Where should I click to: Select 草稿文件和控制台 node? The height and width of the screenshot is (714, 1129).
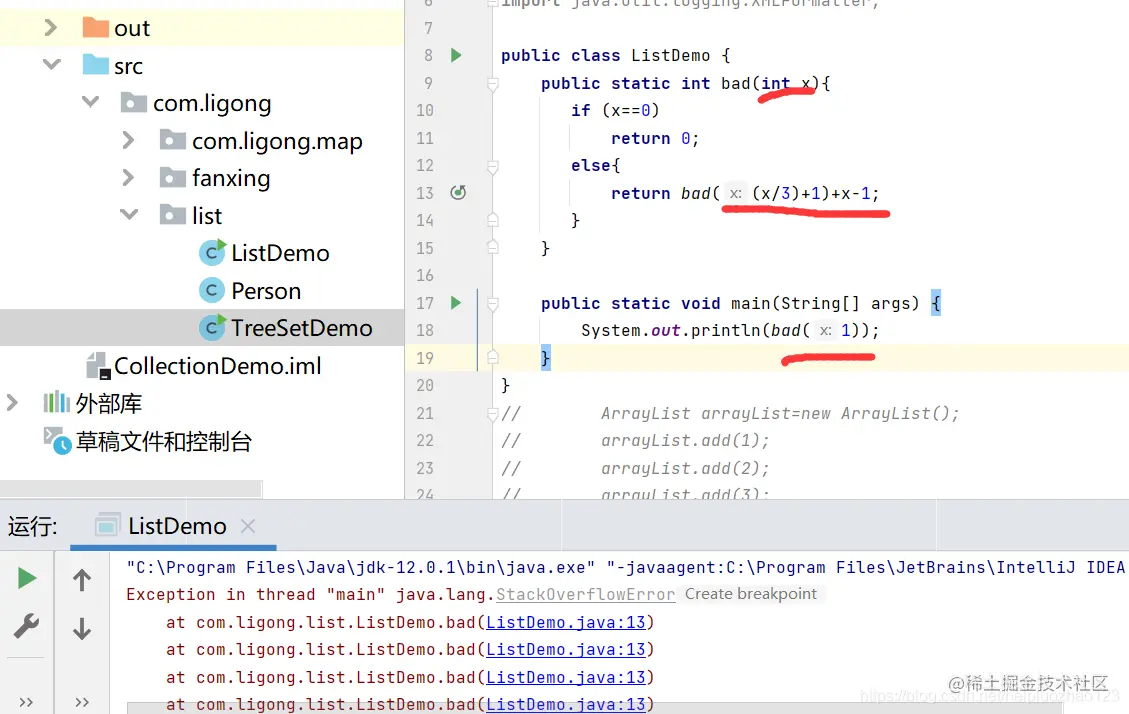coord(163,441)
